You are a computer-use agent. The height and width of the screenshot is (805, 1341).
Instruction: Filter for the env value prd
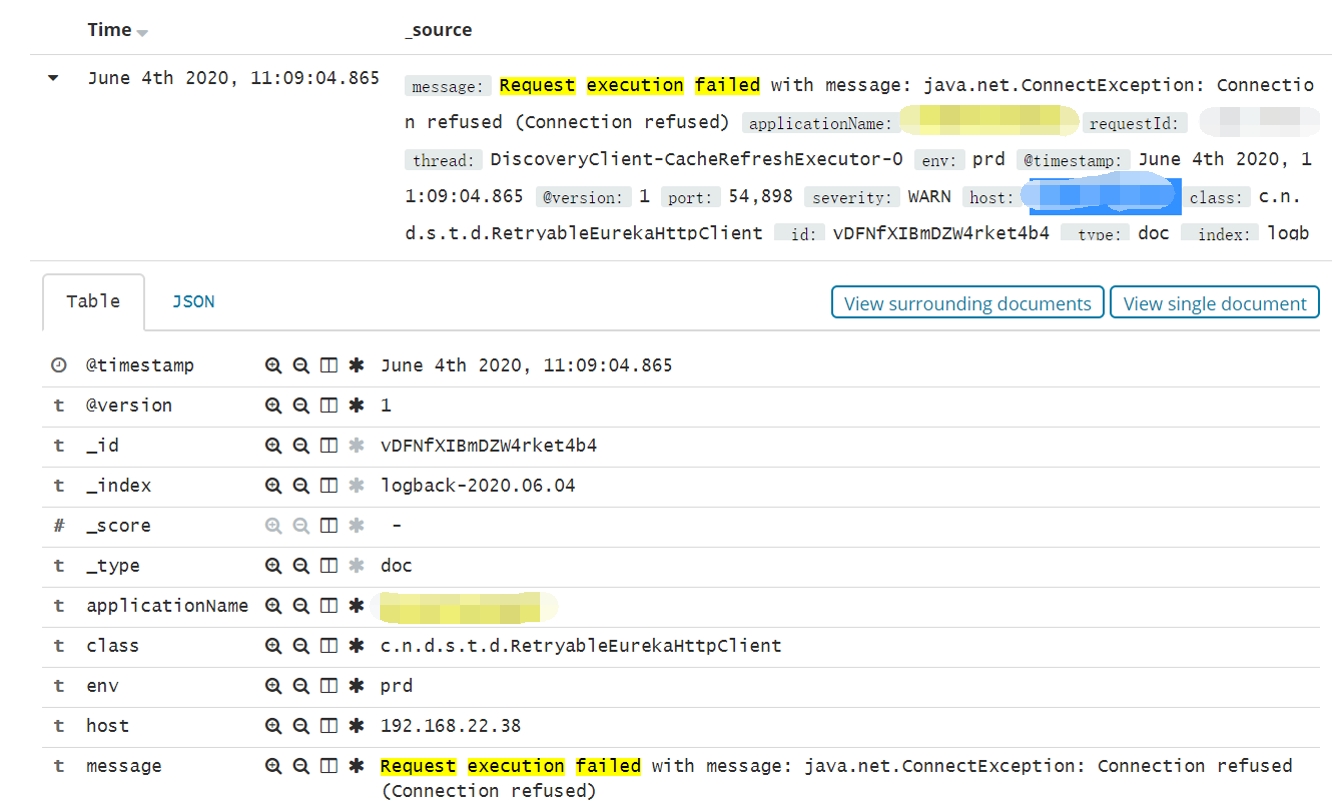(x=273, y=686)
